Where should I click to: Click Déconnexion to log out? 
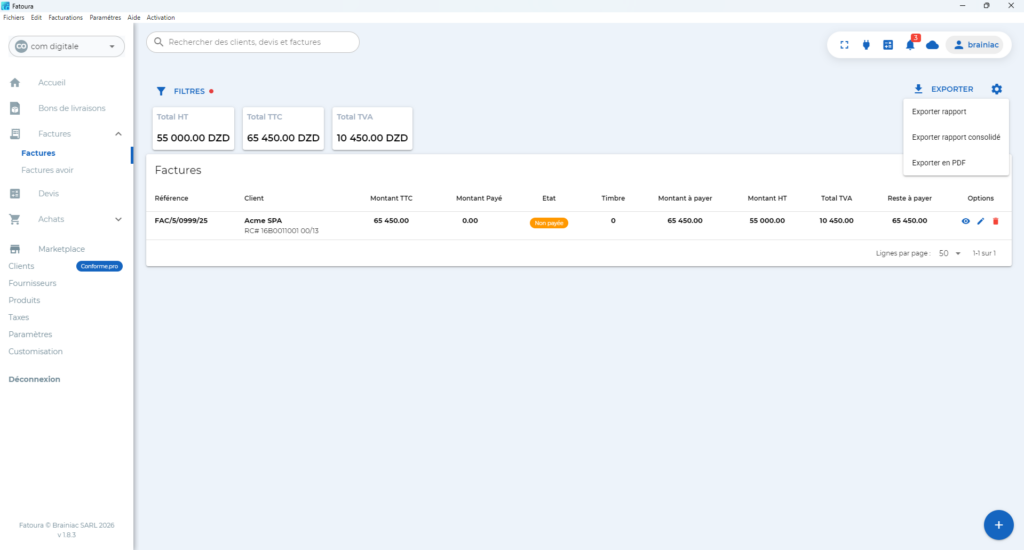click(34, 380)
